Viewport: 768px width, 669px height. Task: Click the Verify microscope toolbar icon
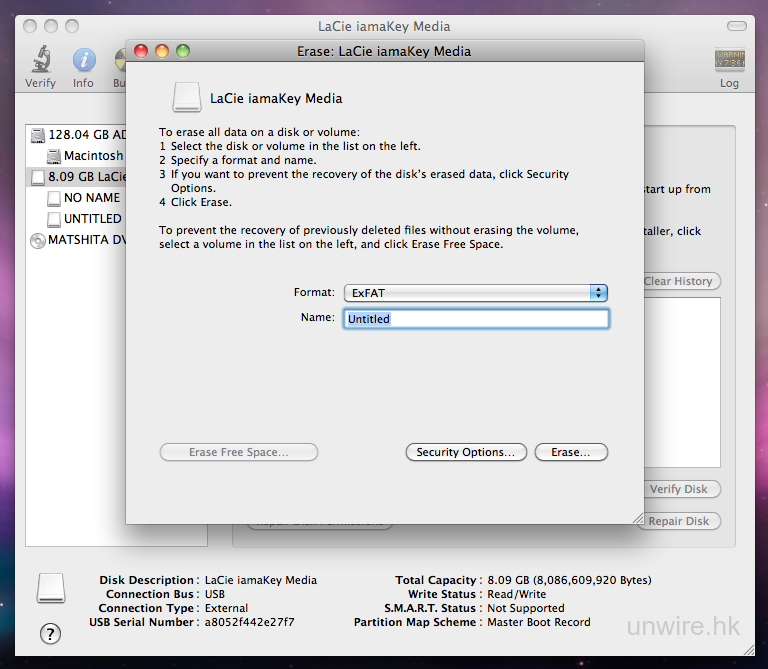point(40,62)
